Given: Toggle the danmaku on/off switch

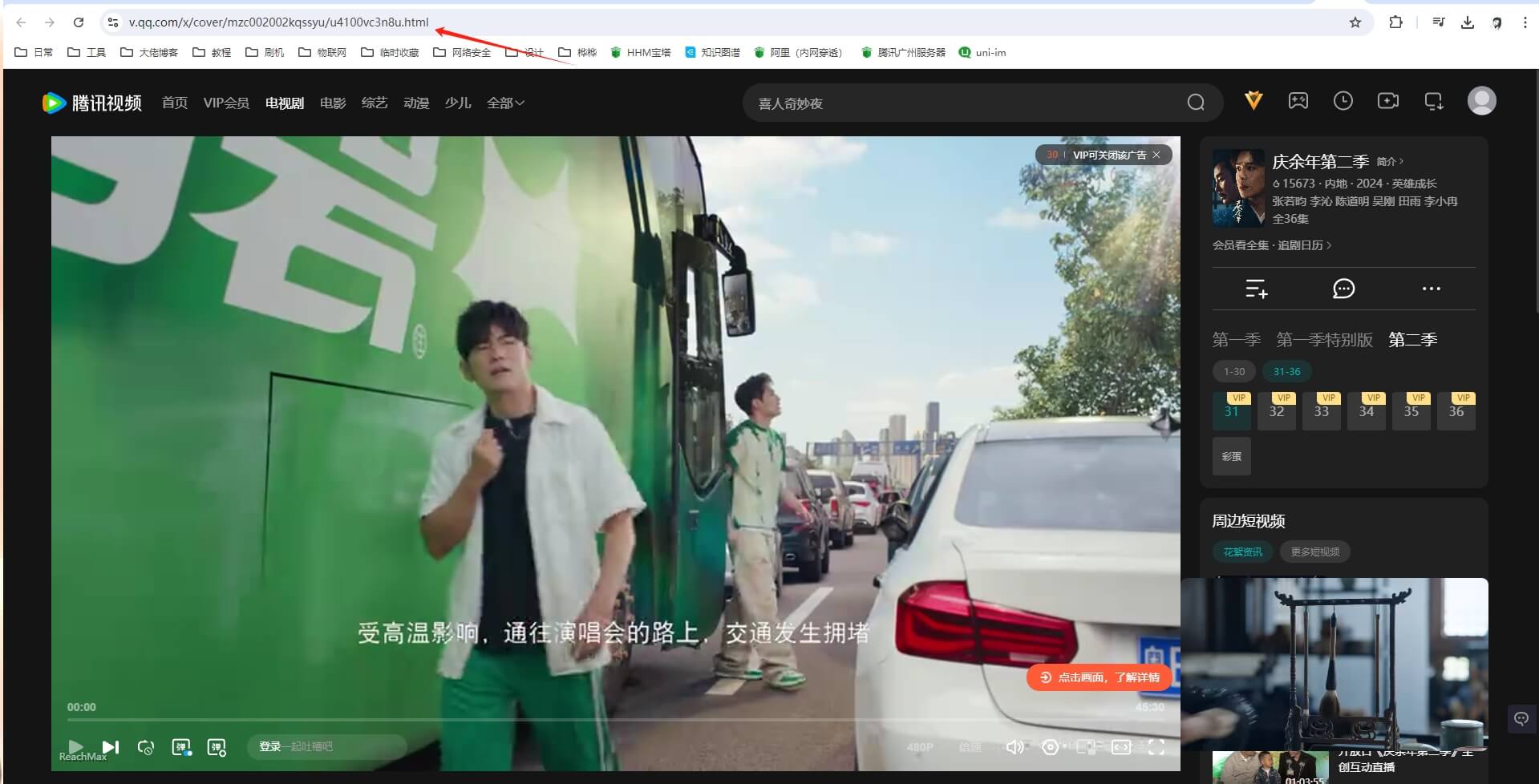Looking at the screenshot, I should coord(182,747).
